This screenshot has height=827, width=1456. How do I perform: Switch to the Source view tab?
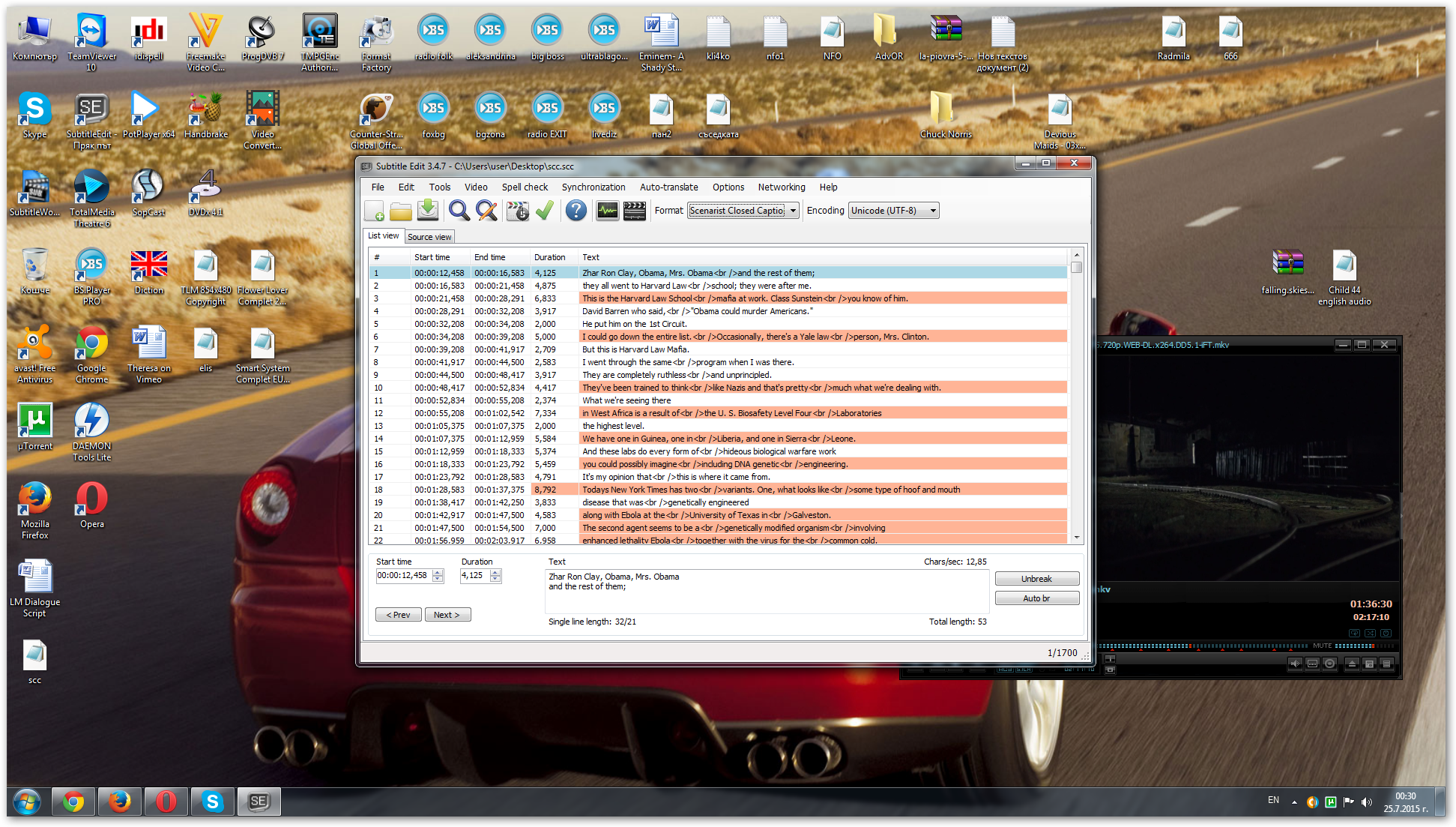pyautogui.click(x=429, y=237)
